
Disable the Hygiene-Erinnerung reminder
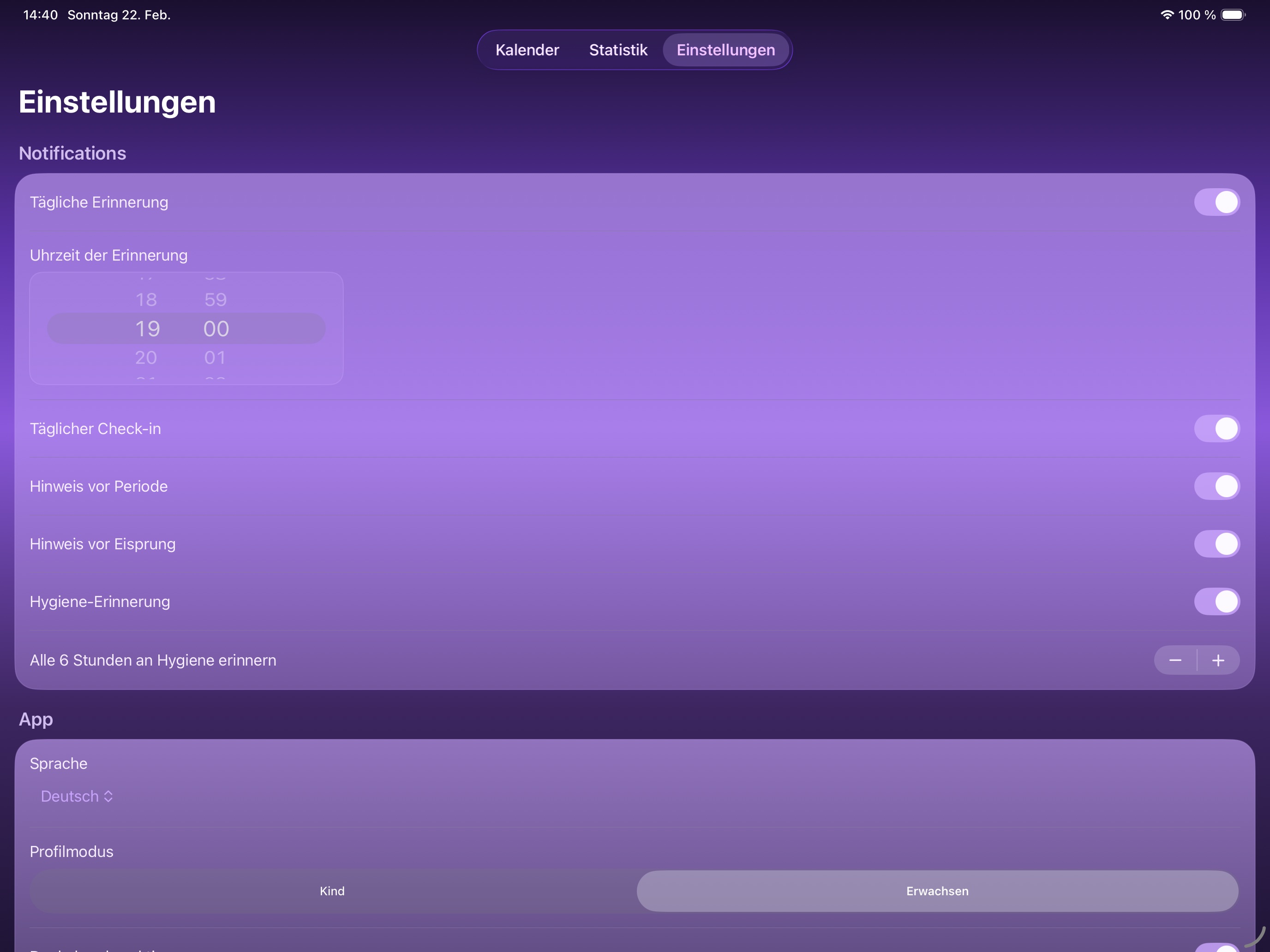pyautogui.click(x=1217, y=601)
